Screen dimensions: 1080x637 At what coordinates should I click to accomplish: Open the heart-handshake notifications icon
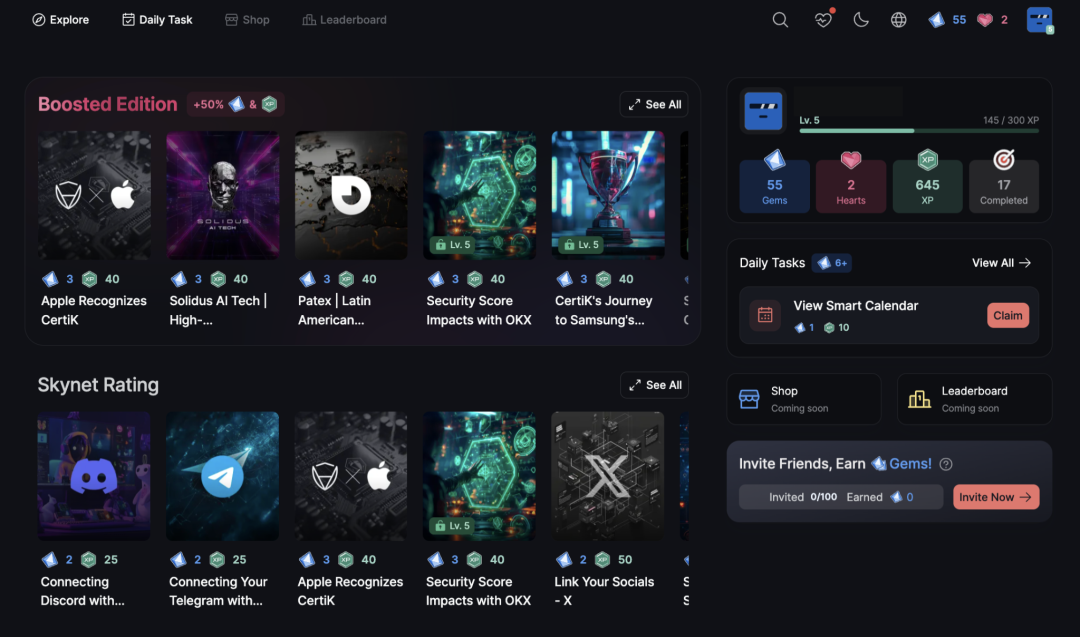coord(823,19)
